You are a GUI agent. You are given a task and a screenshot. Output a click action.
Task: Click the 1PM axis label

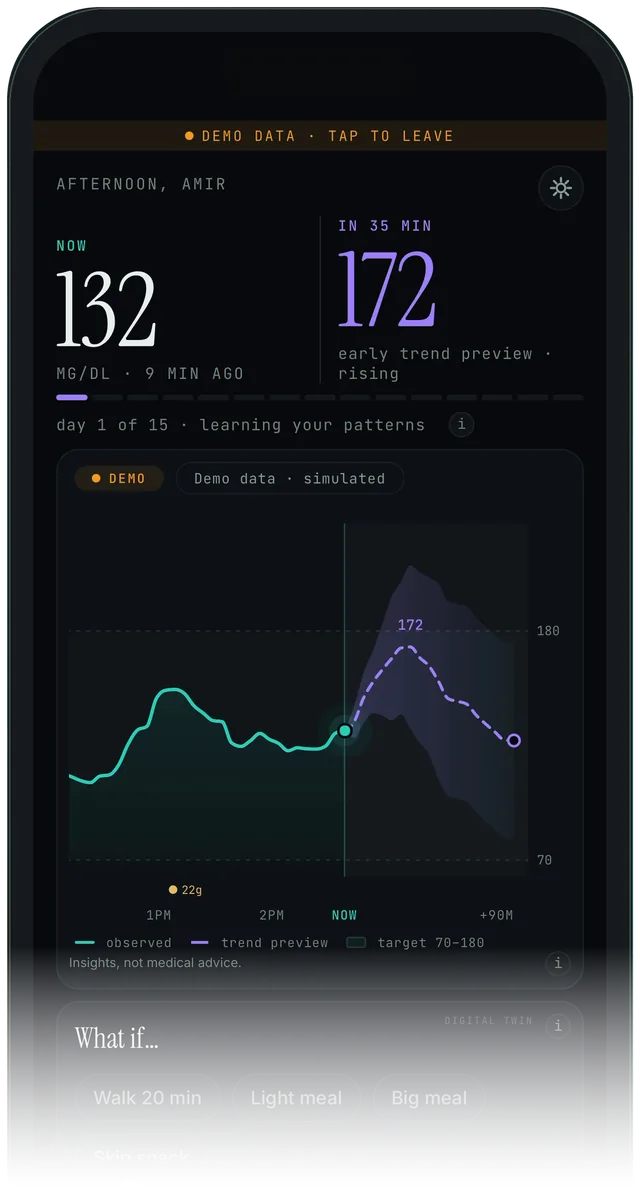(x=158, y=915)
